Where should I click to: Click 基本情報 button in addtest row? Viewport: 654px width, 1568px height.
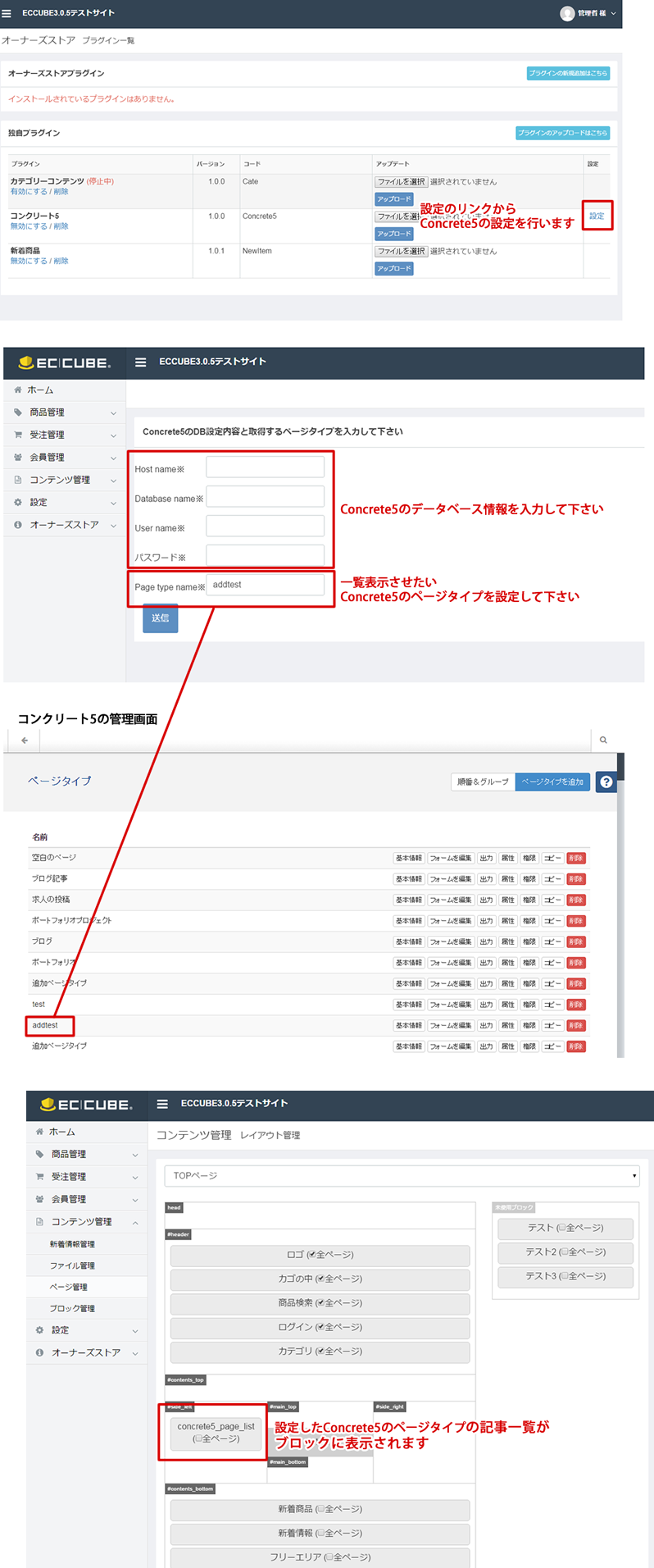point(409,1025)
